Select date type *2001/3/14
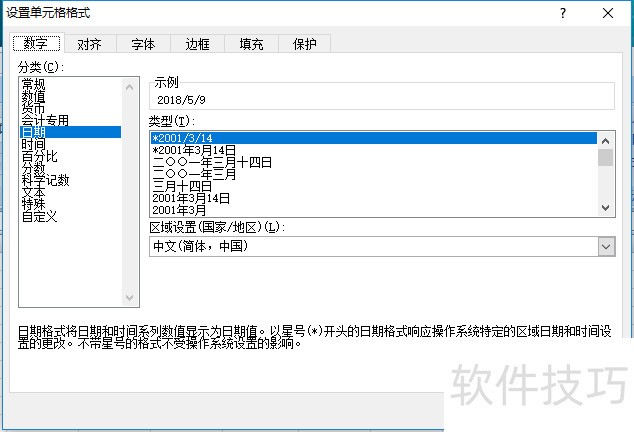634x432 pixels. [x=374, y=138]
